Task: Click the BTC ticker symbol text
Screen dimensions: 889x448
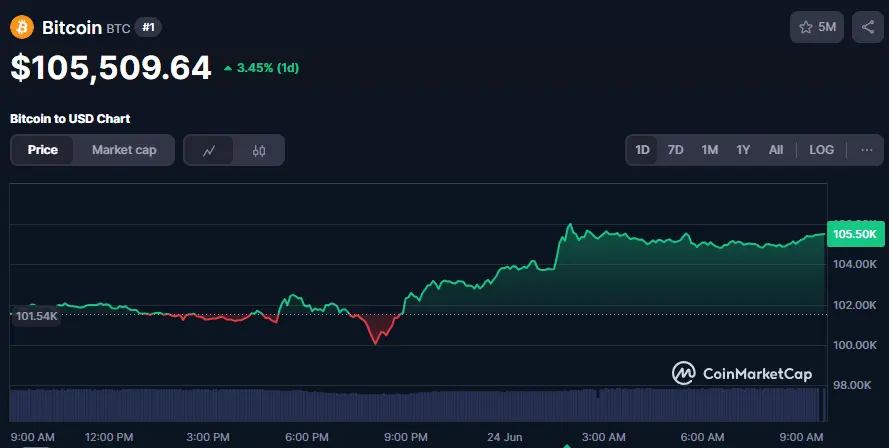Action: click(118, 28)
